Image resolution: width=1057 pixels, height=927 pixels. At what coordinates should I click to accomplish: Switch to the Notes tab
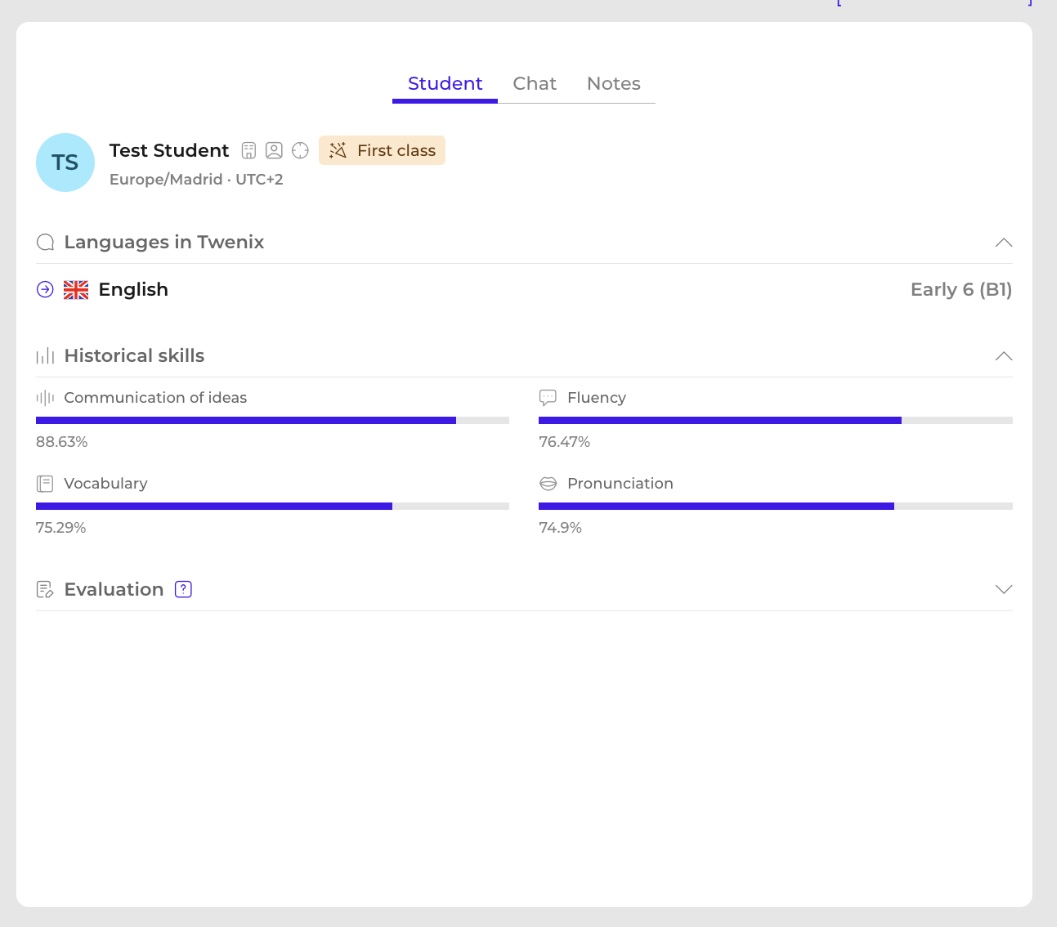click(x=613, y=84)
